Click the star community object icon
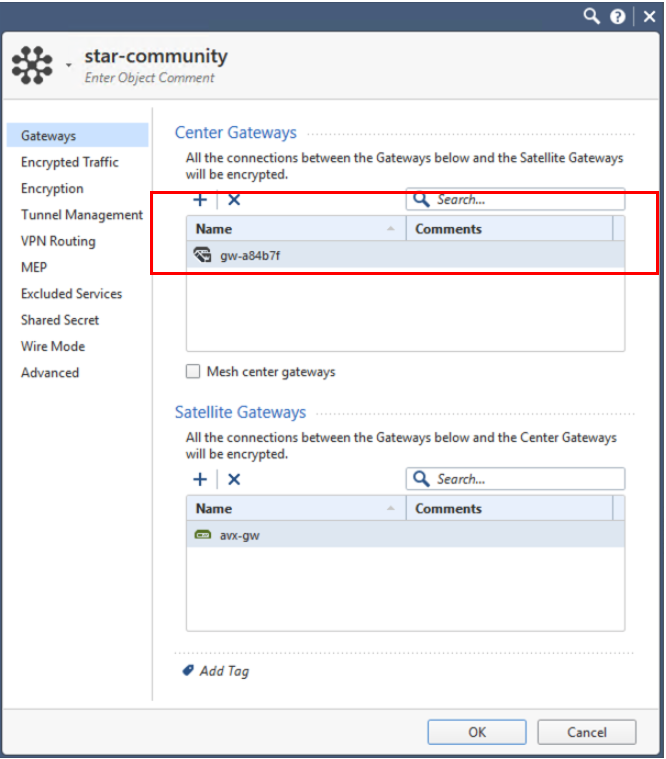Image resolution: width=666 pixels, height=759 pixels. (x=32, y=64)
